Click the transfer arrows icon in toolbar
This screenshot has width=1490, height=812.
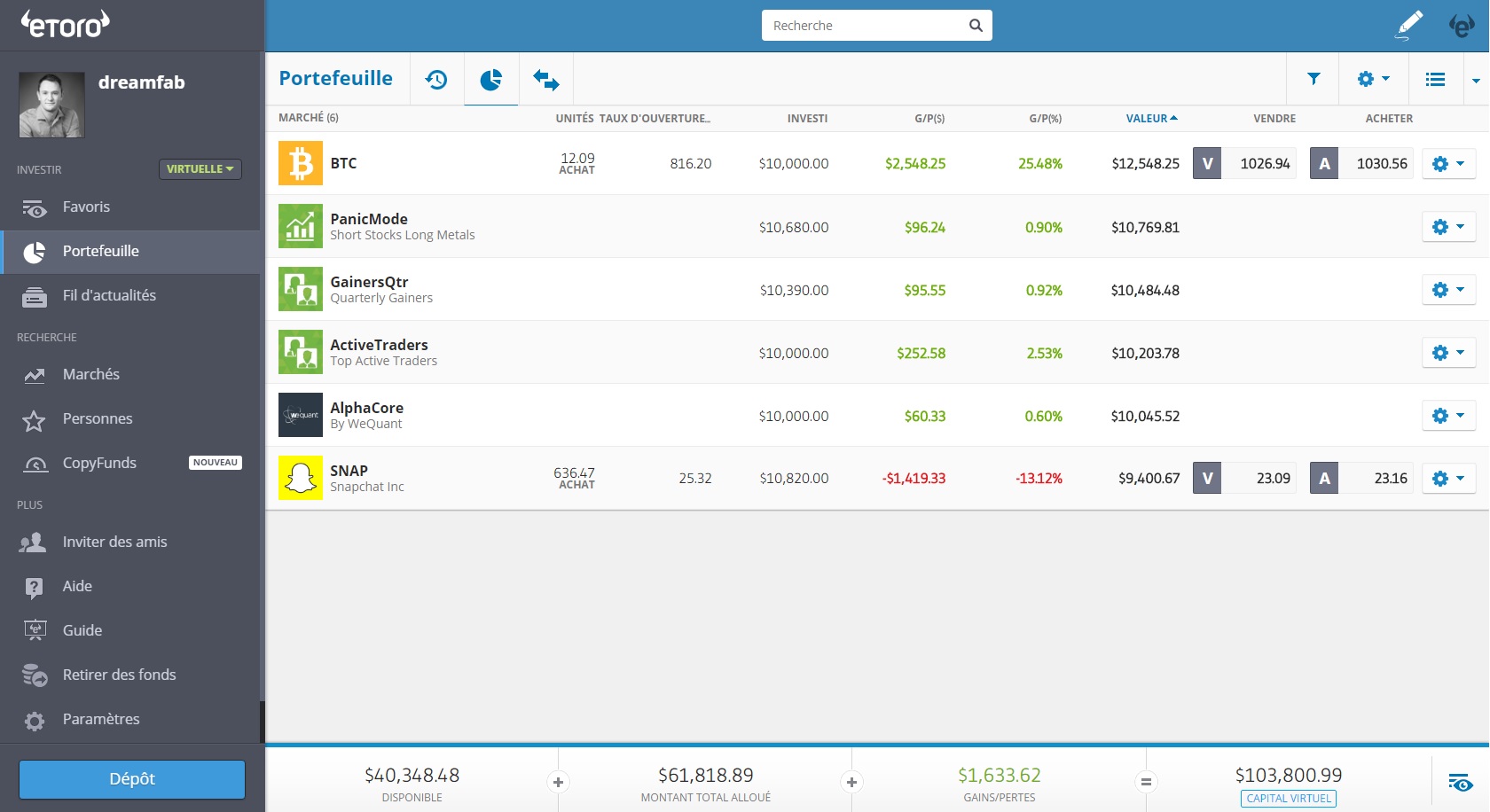pyautogui.click(x=545, y=80)
